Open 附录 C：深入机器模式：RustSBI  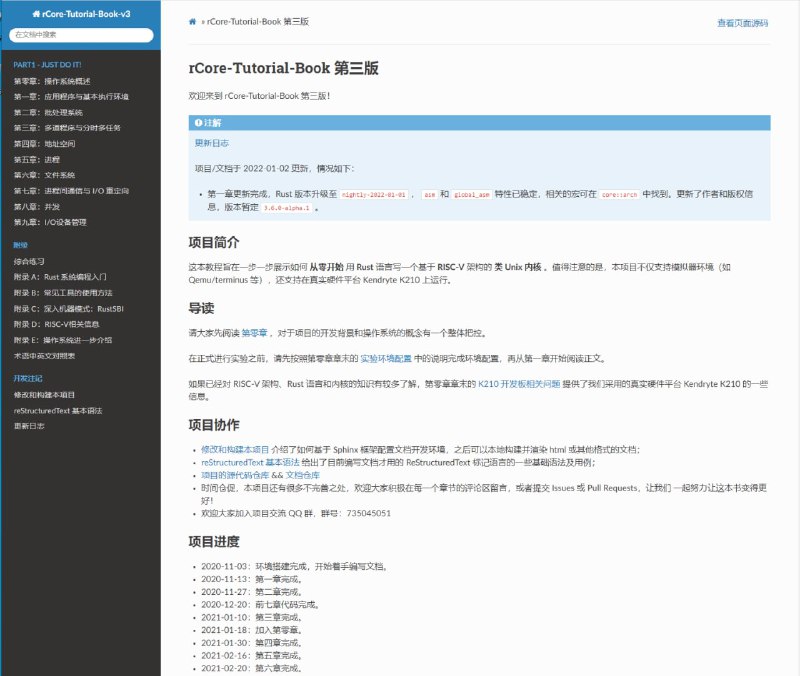click(68, 309)
